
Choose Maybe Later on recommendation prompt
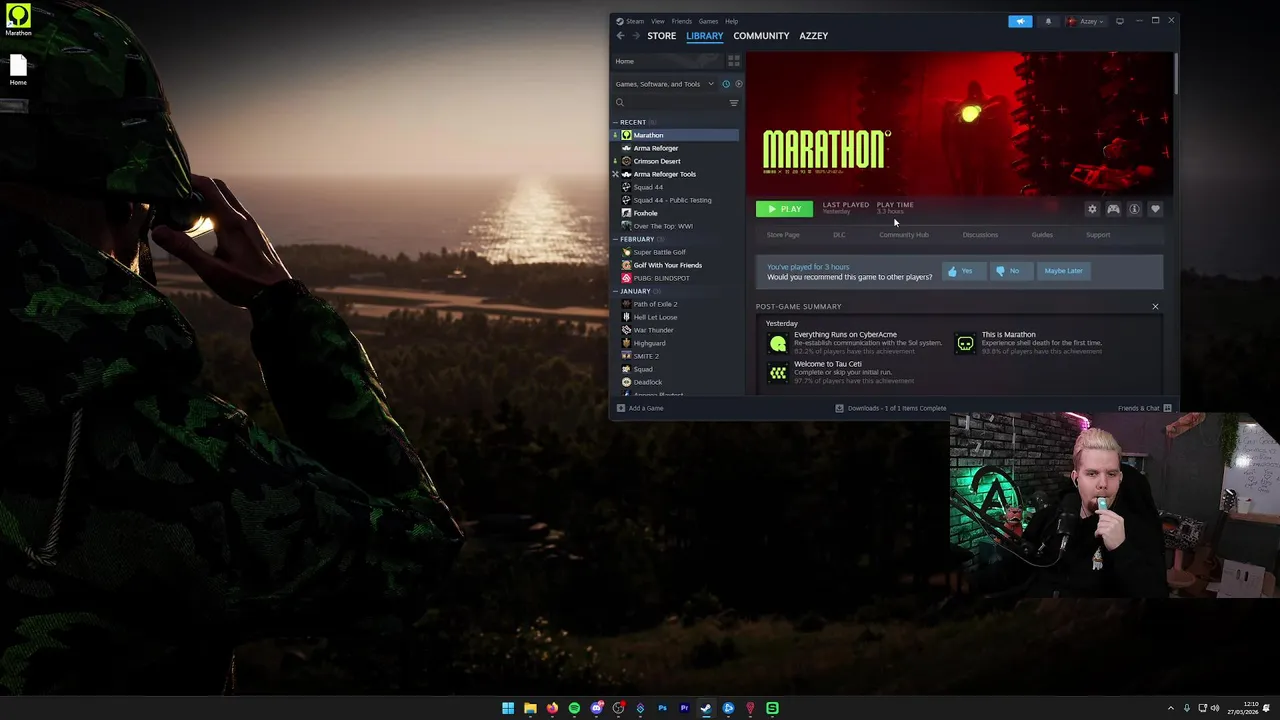coord(1063,271)
